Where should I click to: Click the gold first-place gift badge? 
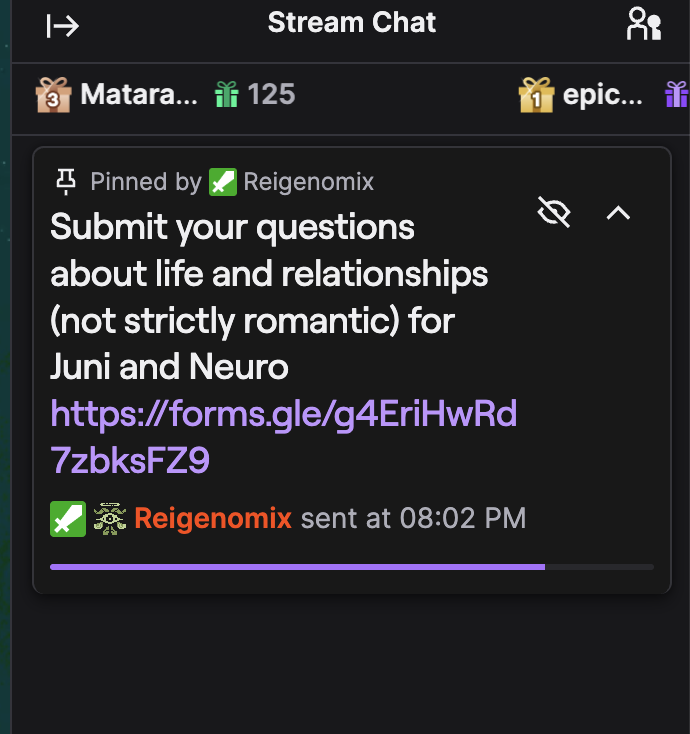(536, 95)
